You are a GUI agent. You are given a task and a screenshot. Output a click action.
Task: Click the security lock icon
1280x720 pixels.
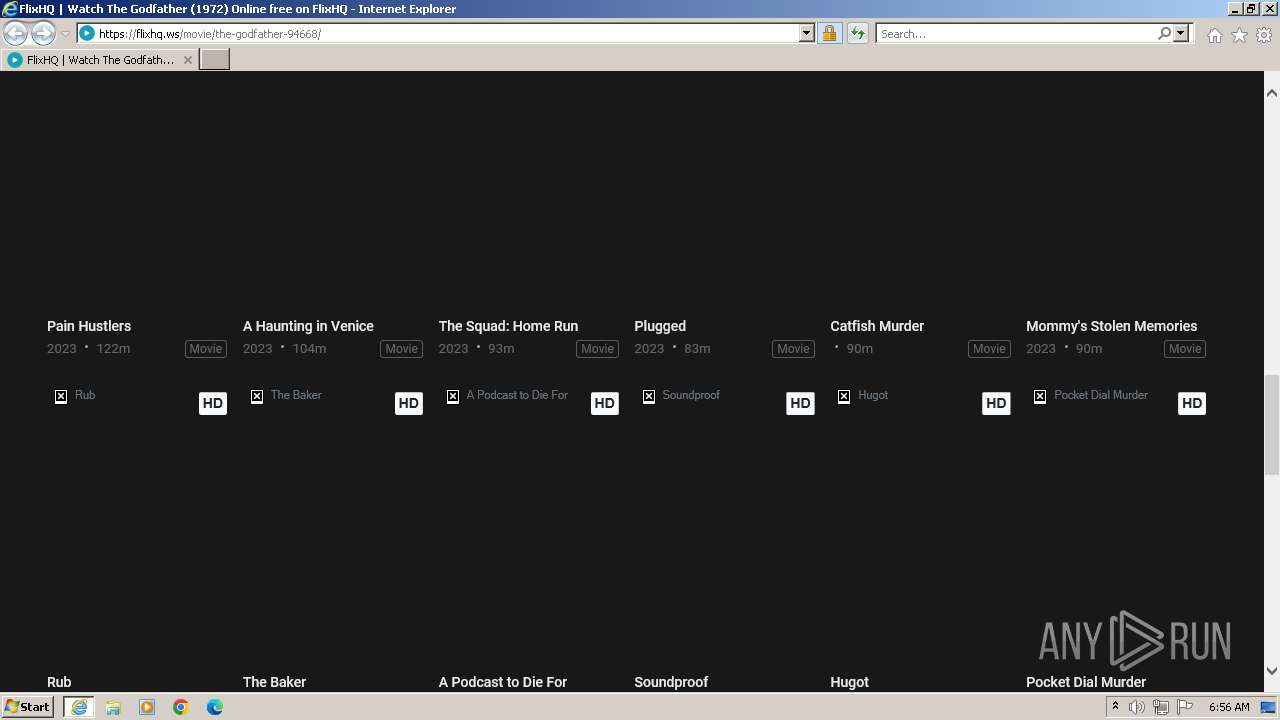(829, 33)
